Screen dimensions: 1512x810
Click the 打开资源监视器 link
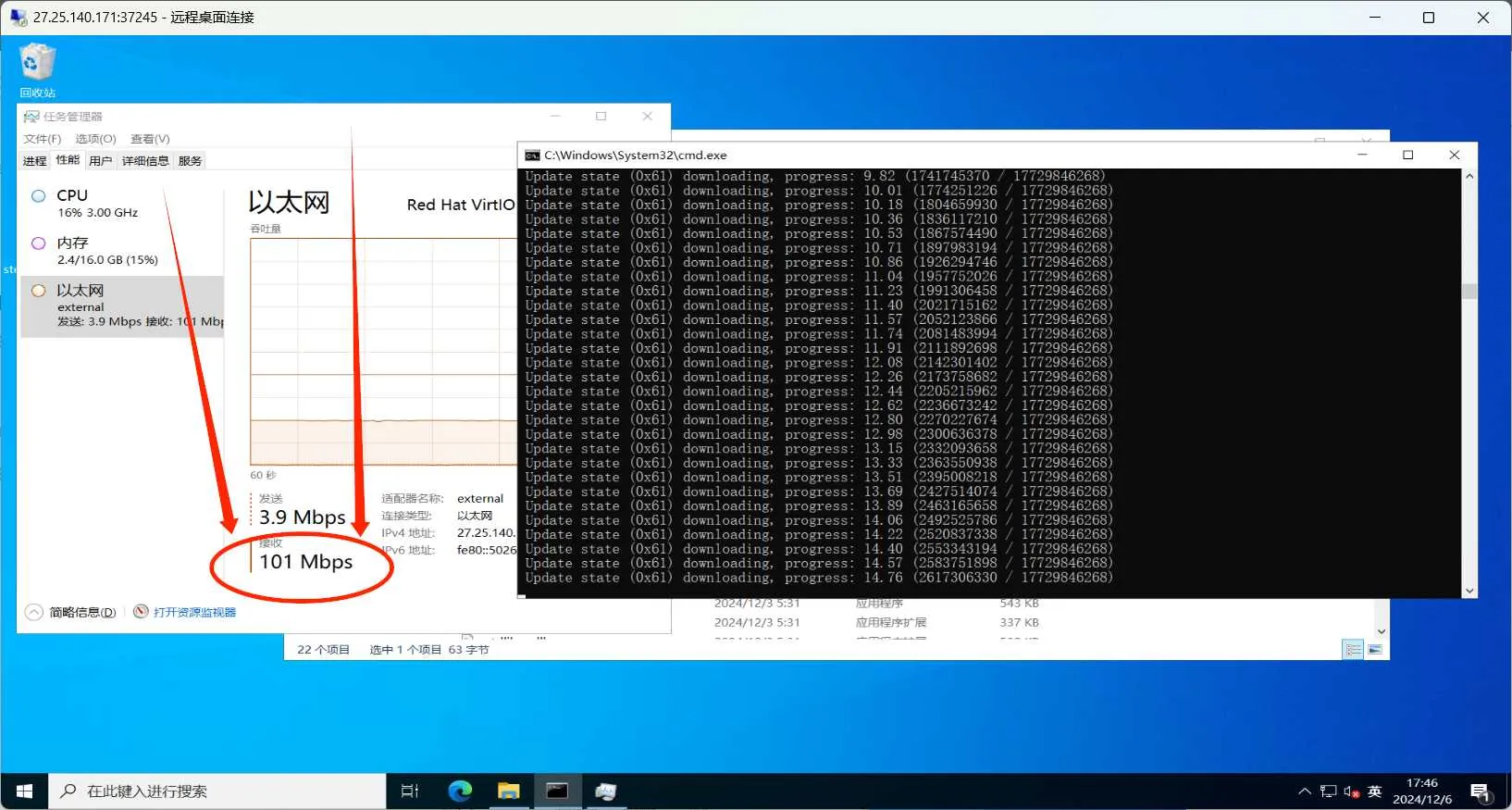click(x=194, y=612)
